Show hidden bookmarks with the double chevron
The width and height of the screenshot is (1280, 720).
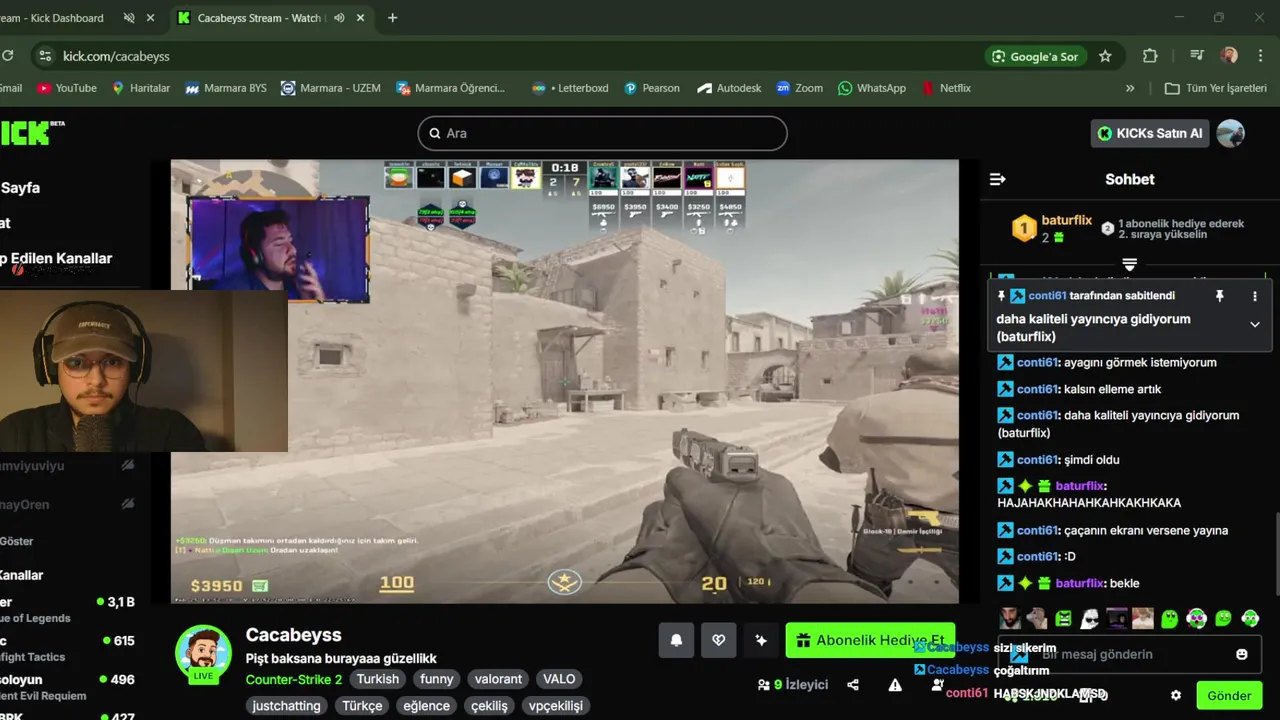click(1130, 88)
